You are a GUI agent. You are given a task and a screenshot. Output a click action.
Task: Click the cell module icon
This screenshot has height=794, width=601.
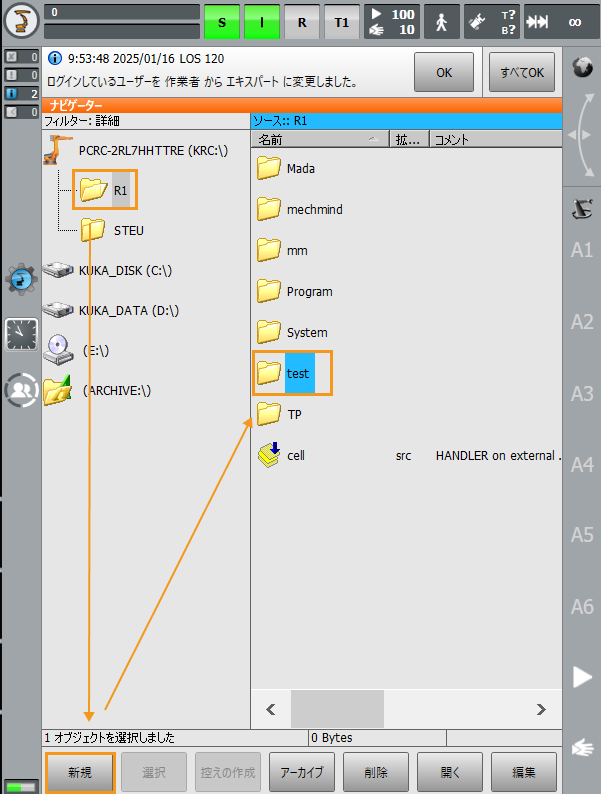(269, 455)
